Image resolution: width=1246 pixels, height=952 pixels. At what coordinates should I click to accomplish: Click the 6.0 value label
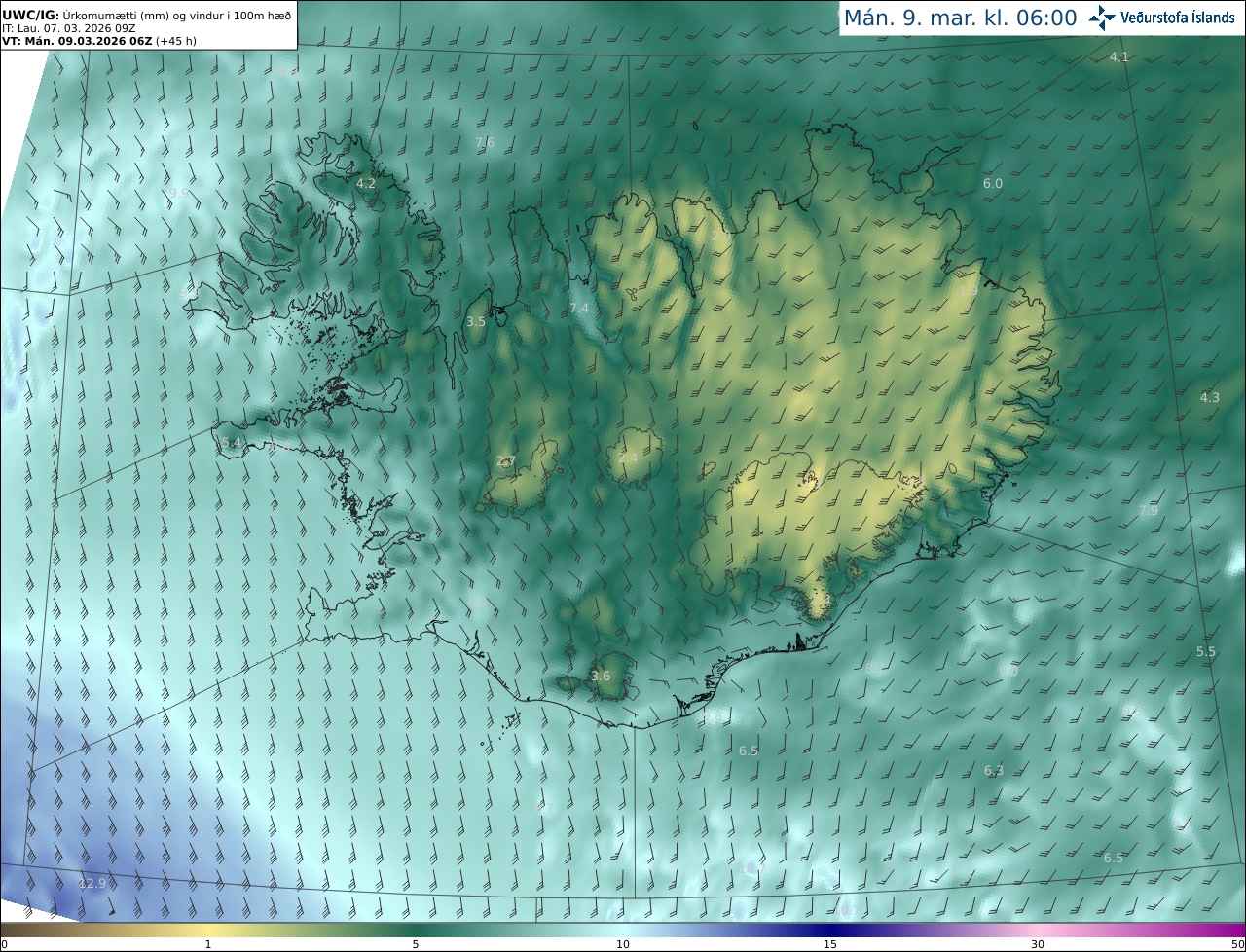tap(993, 183)
